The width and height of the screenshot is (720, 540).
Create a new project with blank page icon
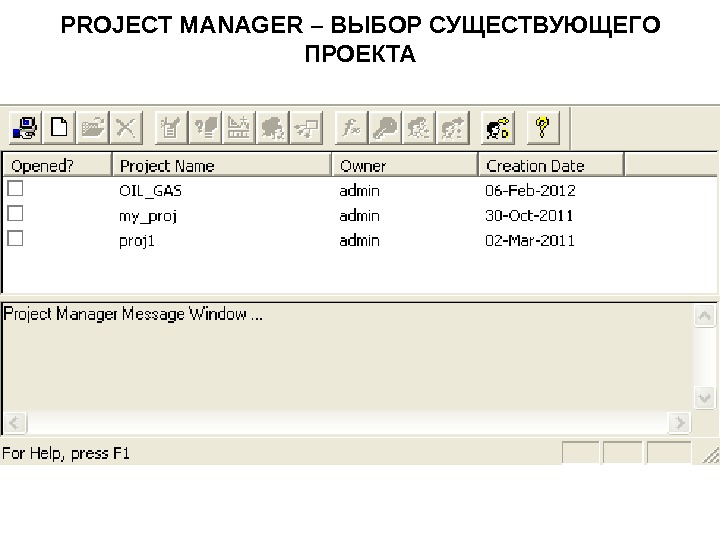coord(59,127)
